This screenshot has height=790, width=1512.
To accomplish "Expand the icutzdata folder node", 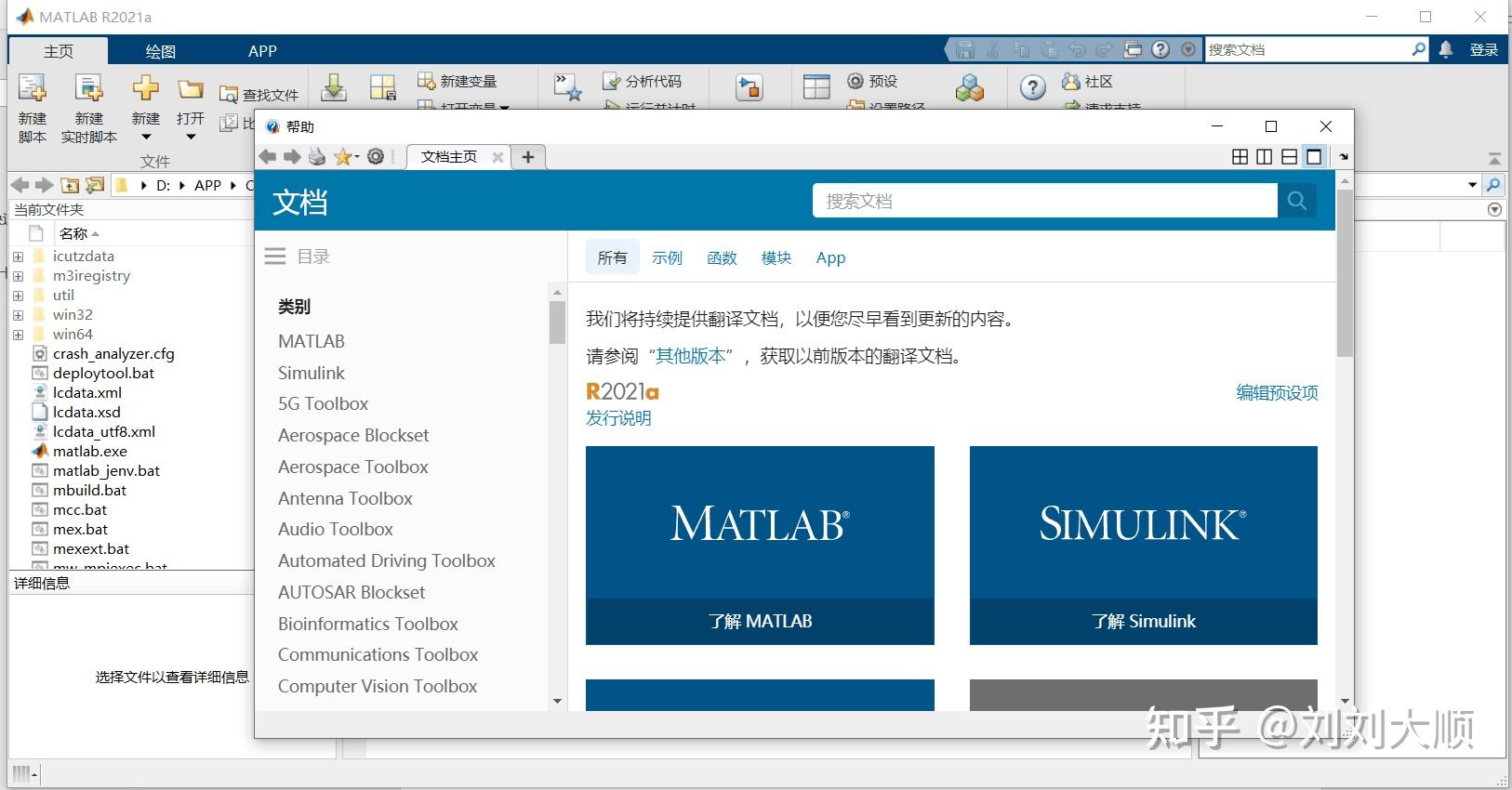I will coord(18,257).
